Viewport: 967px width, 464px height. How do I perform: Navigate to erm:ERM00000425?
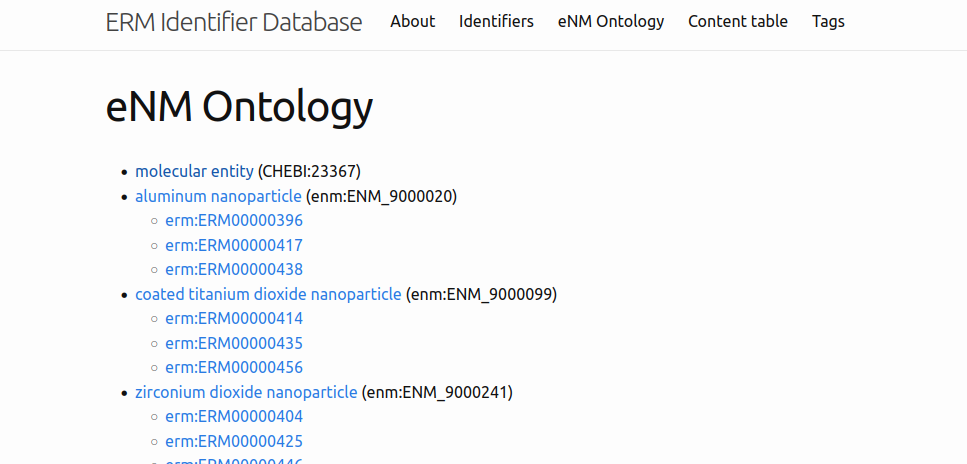pos(234,441)
